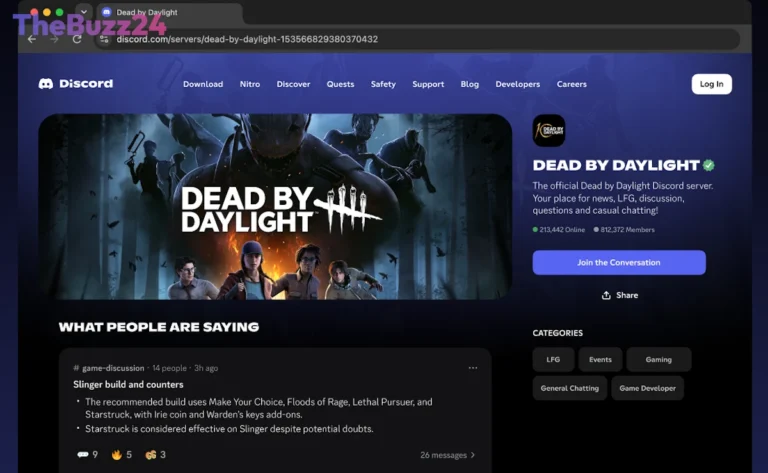The width and height of the screenshot is (768, 473).
Task: Open the post options three-dot menu
Action: tap(473, 368)
